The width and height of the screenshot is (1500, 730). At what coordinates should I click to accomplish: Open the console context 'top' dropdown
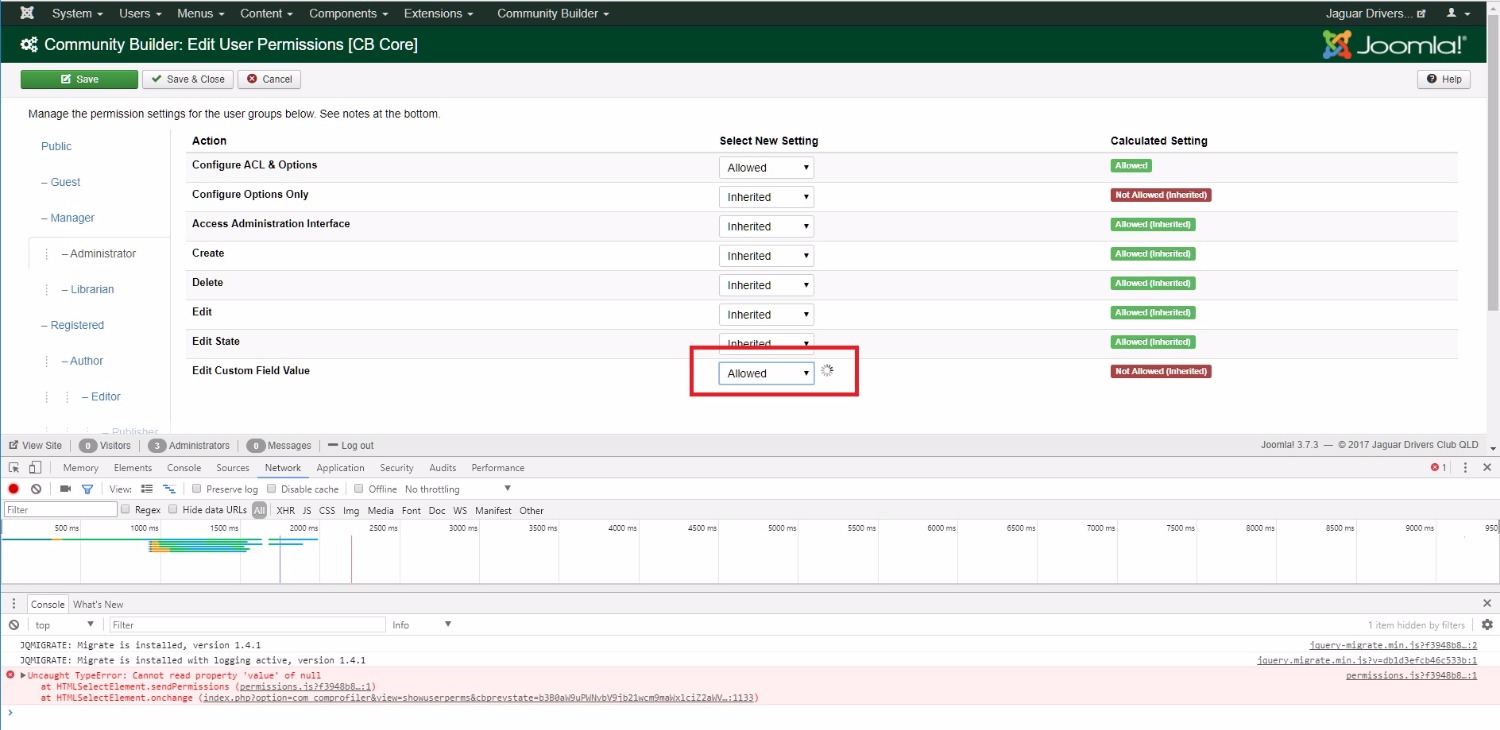(x=64, y=625)
